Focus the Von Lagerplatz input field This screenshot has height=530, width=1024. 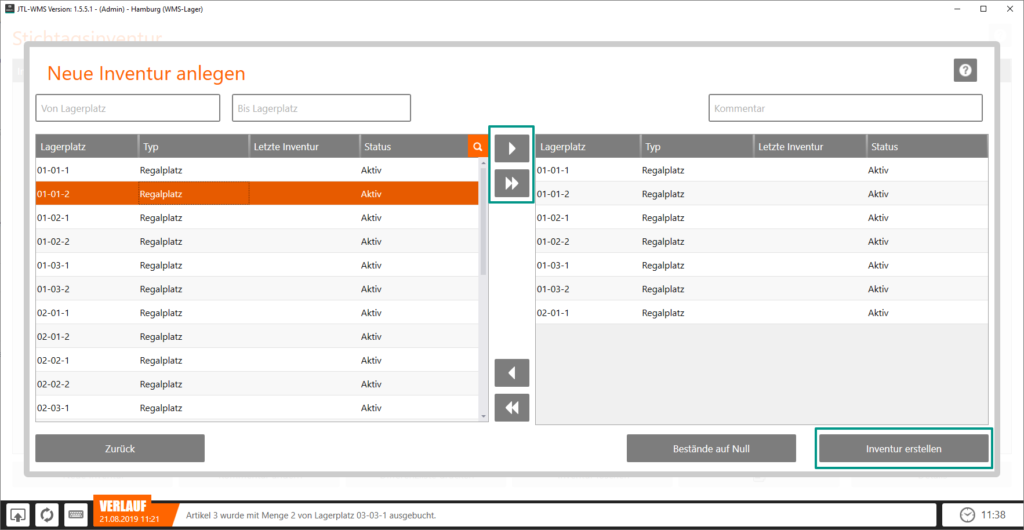tap(127, 108)
